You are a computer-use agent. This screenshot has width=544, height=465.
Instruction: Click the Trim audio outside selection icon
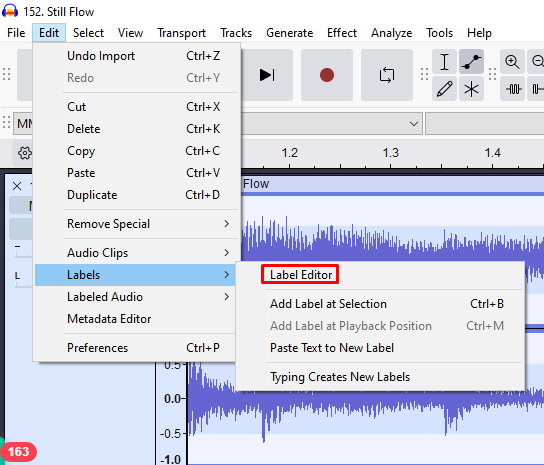pyautogui.click(x=512, y=89)
